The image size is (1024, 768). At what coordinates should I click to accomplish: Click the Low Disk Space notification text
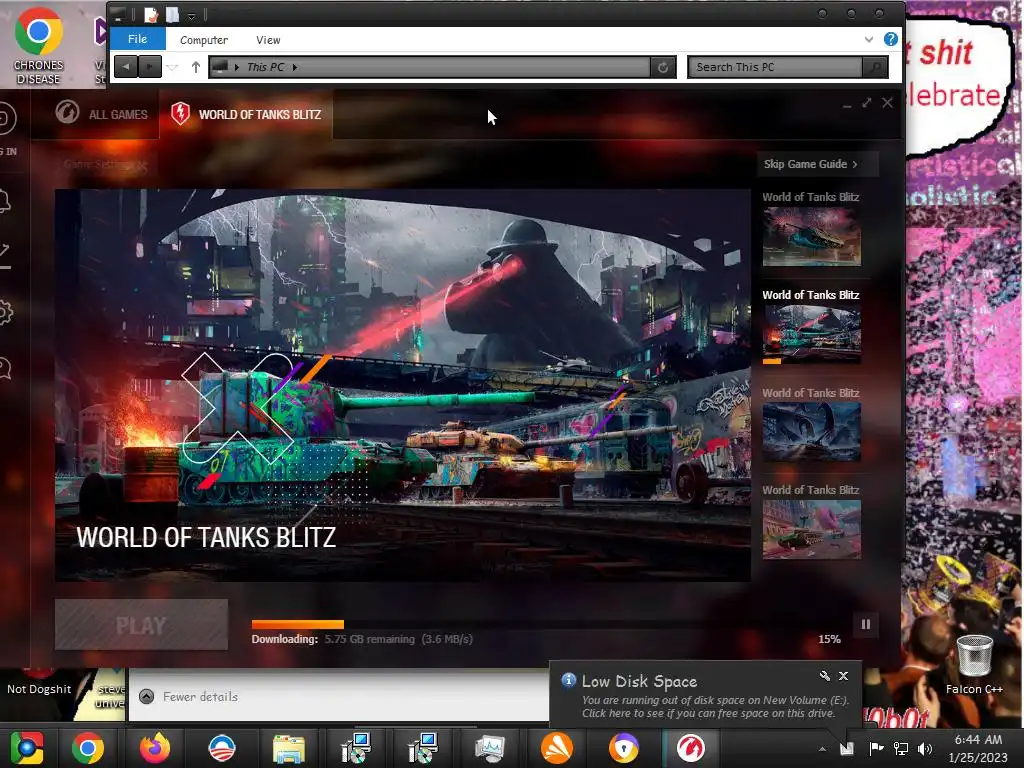pos(715,707)
